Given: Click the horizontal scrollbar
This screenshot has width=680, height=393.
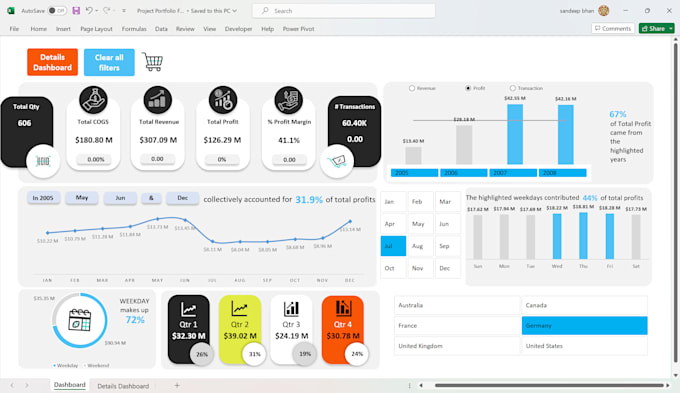Looking at the screenshot, I should 549,385.
